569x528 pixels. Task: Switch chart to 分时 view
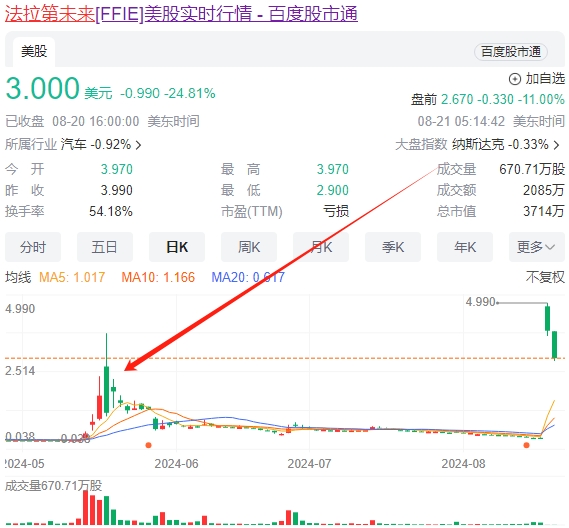point(33,247)
